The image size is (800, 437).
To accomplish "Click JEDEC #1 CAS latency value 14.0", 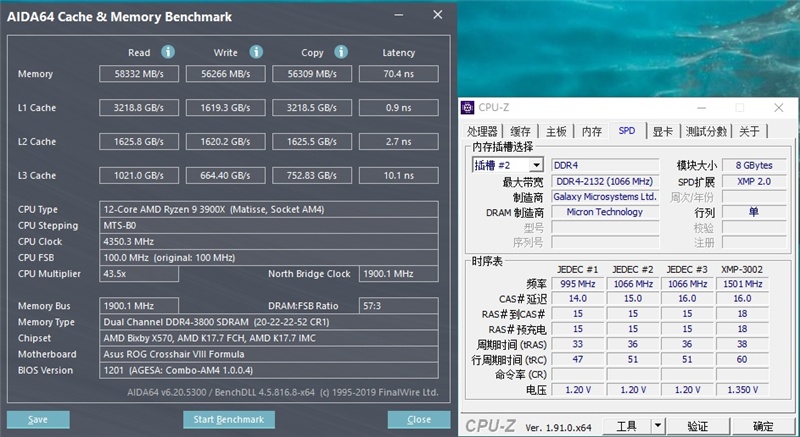I will tap(578, 298).
